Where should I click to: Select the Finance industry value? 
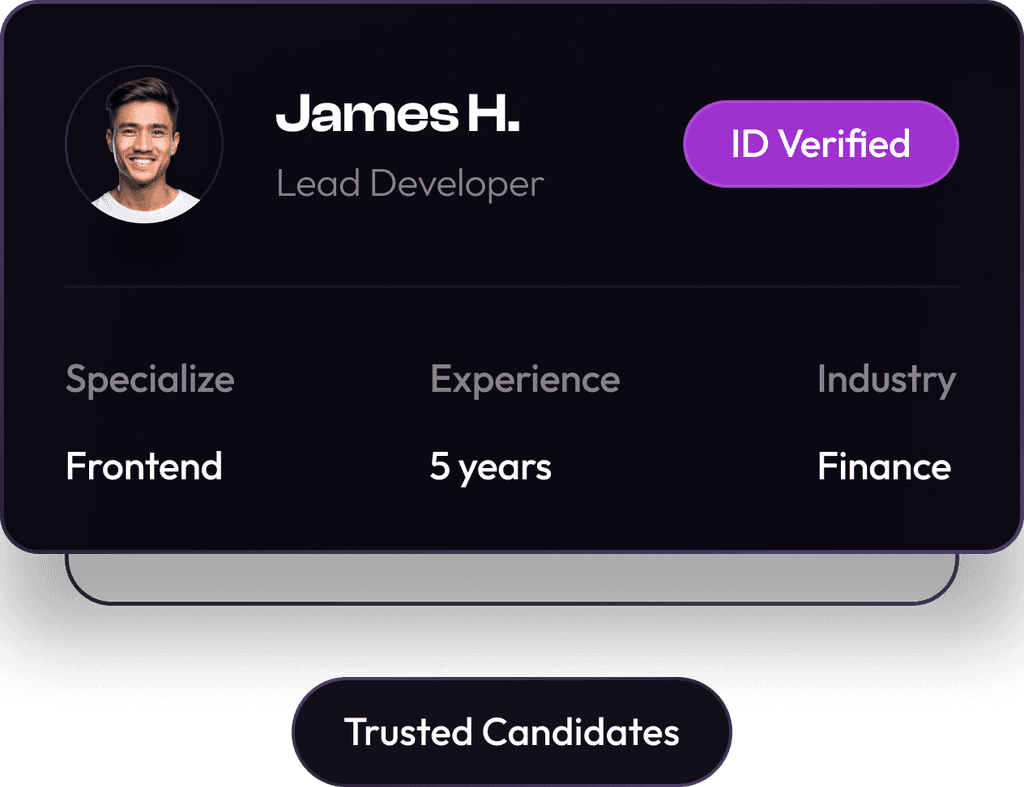pos(884,467)
